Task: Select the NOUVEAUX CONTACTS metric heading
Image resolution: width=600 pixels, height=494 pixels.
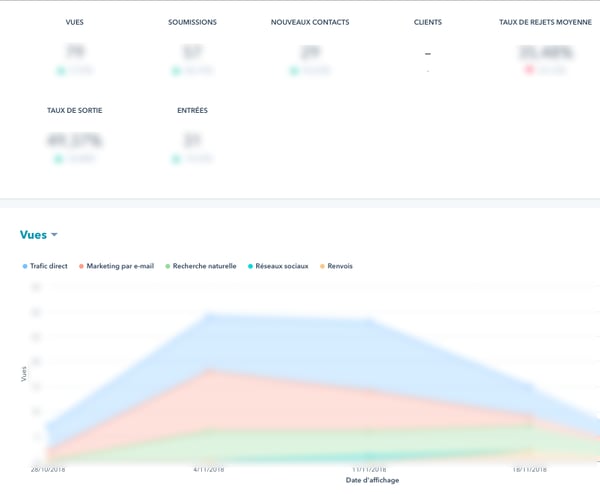Action: point(310,22)
